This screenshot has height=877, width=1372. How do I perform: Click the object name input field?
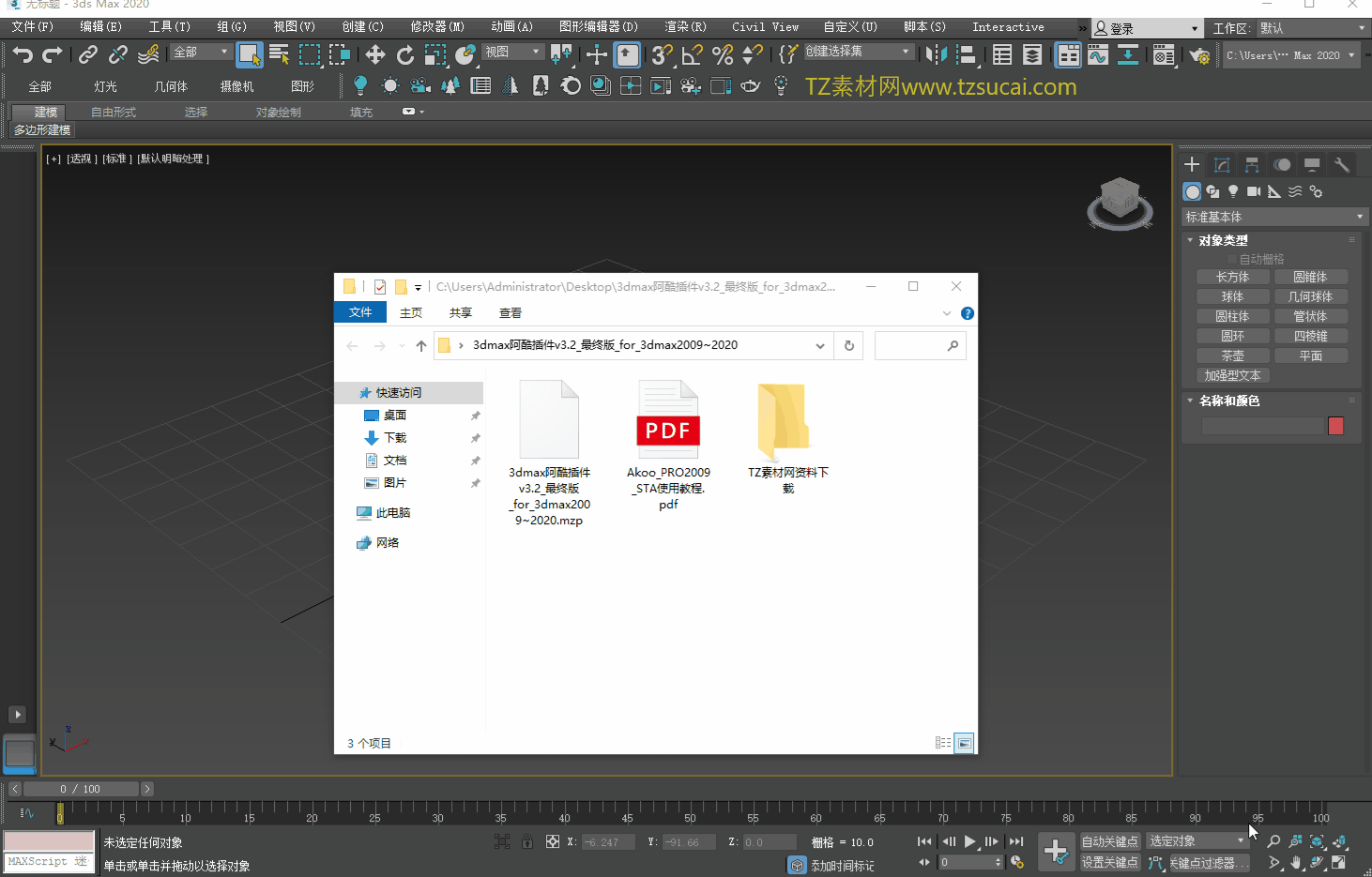[1262, 426]
